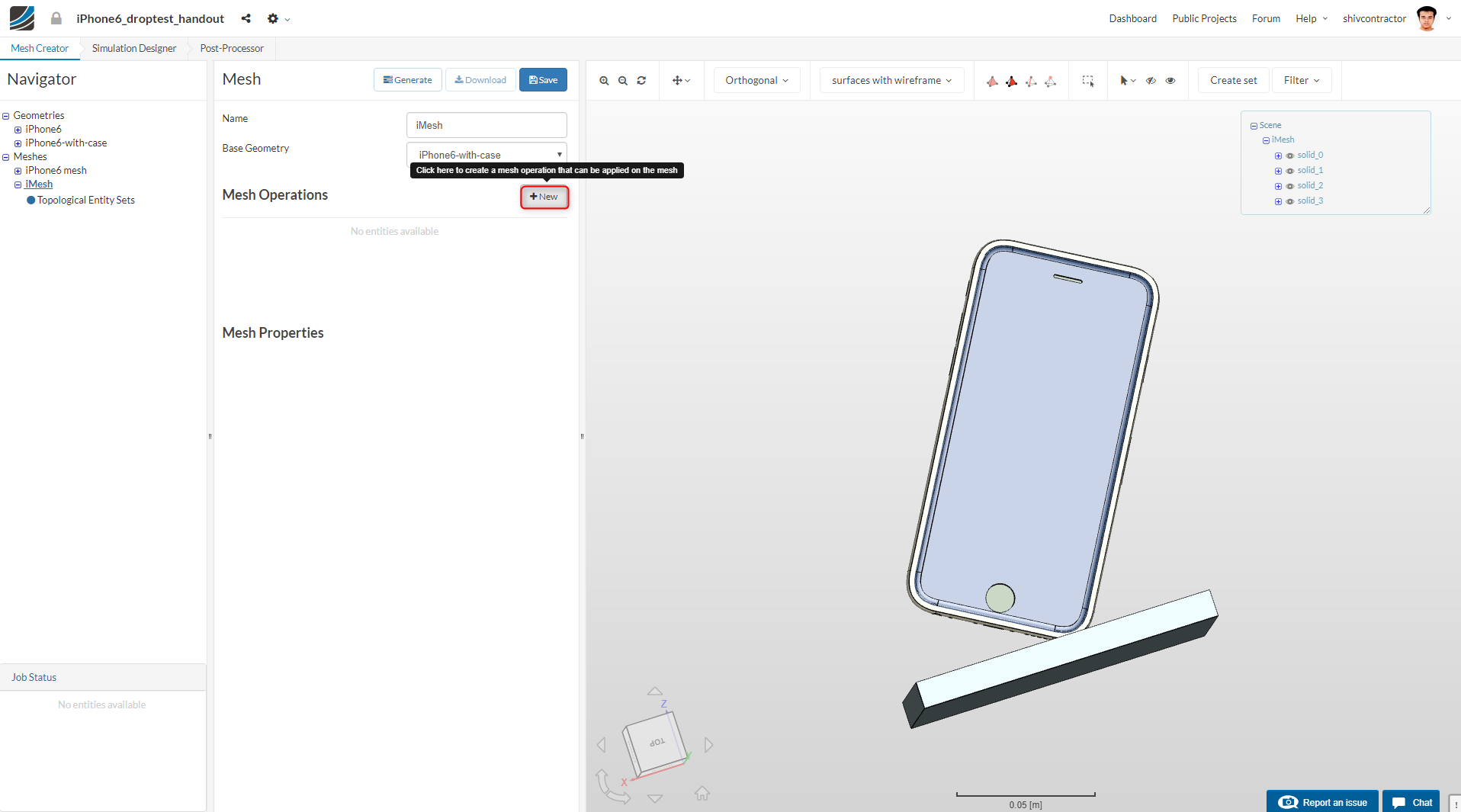Generate the mesh
The width and height of the screenshot is (1461, 812).
point(408,80)
